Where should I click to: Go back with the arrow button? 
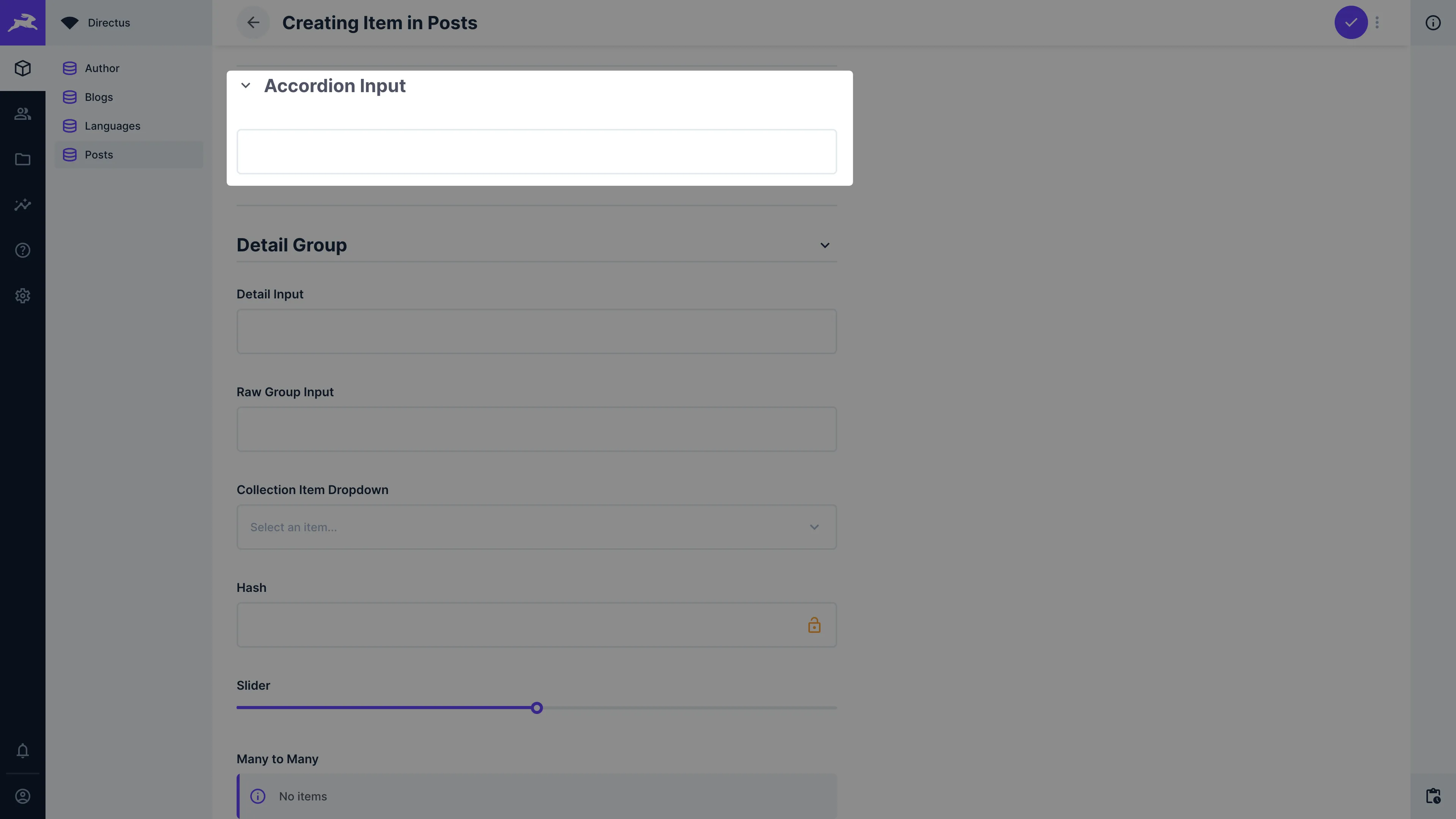[253, 23]
